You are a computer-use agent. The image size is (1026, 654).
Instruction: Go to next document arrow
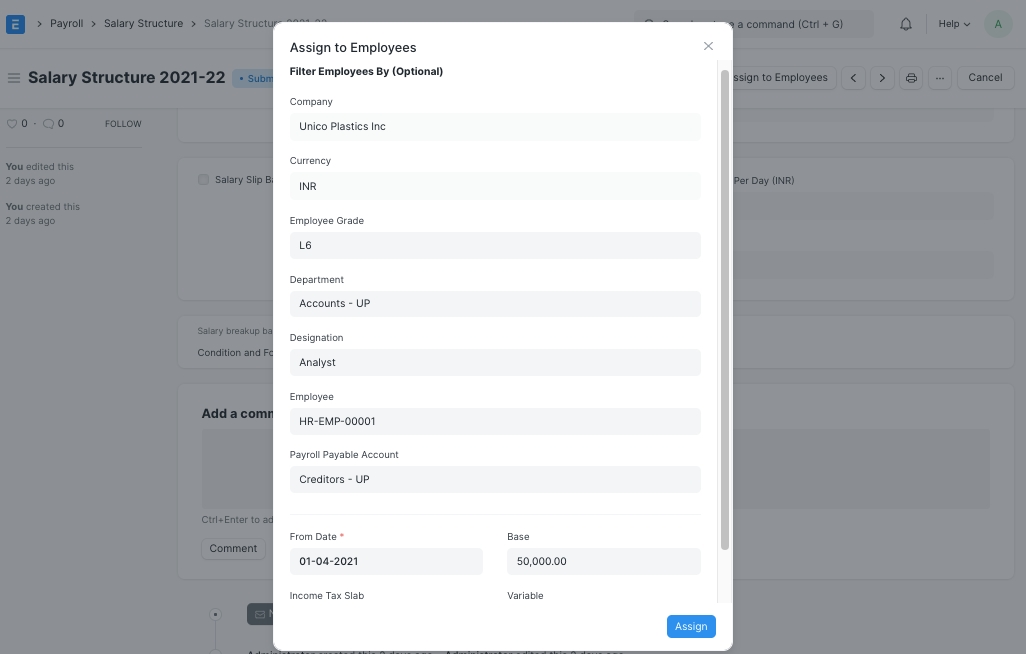tap(882, 78)
